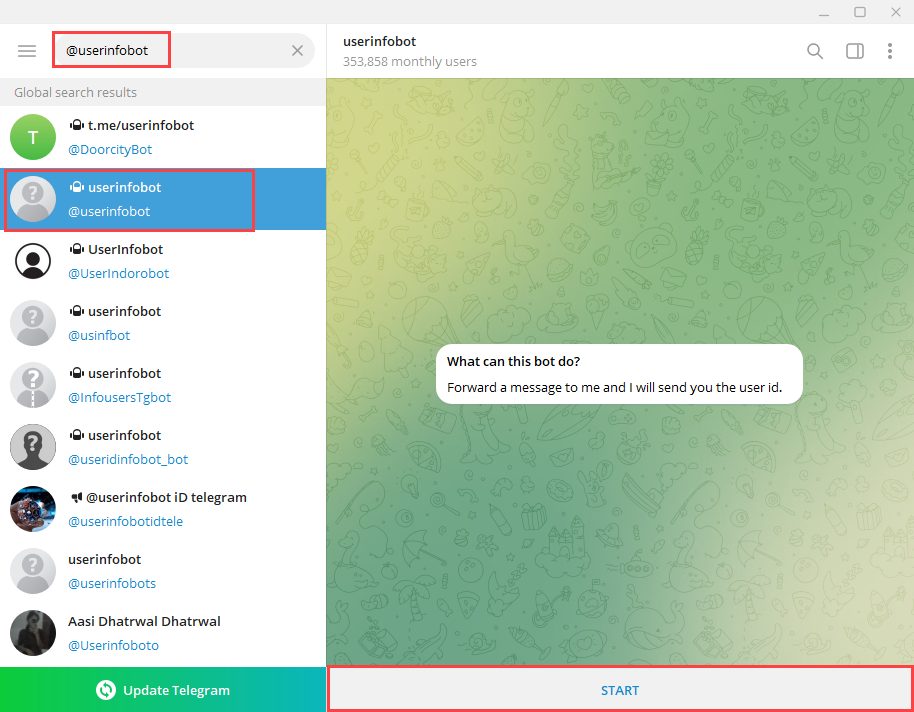This screenshot has height=712, width=914.
Task: Open the userinfobot result @userinfobots
Action: click(x=163, y=571)
